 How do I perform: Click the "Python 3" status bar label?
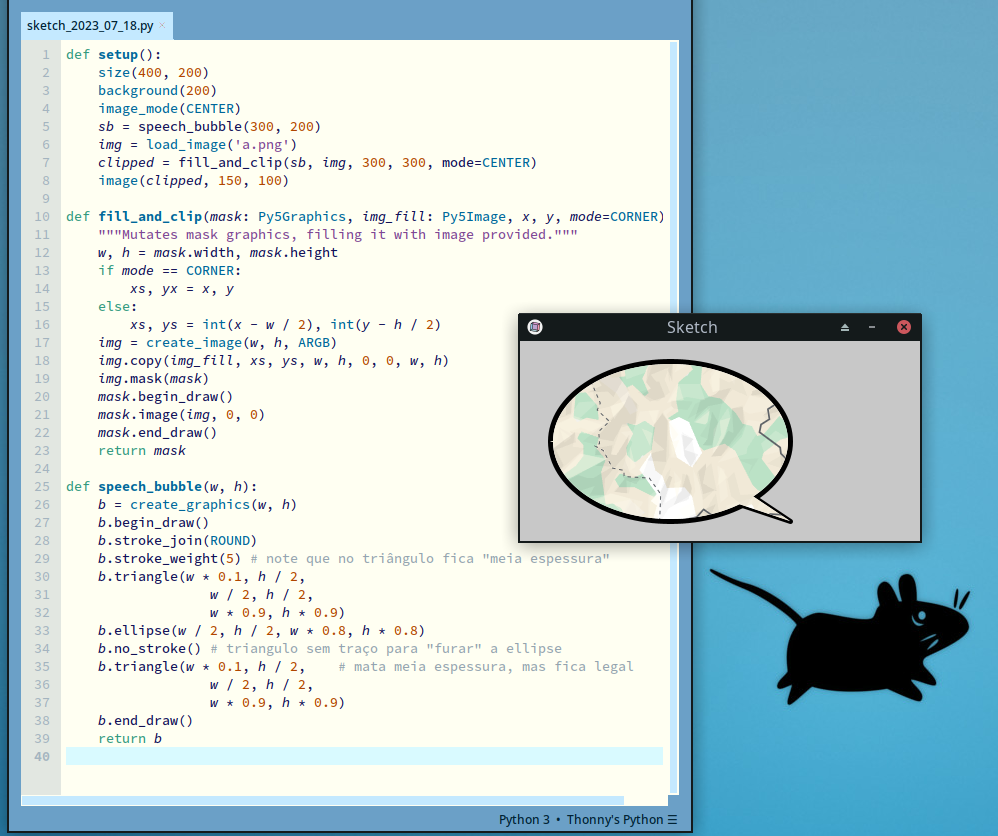click(x=524, y=820)
